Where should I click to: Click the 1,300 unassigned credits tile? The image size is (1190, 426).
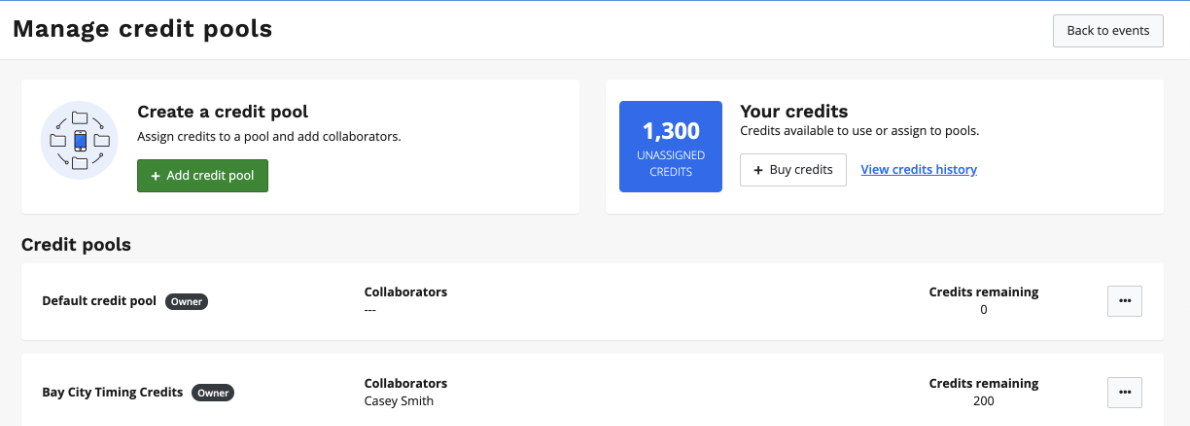(670, 146)
